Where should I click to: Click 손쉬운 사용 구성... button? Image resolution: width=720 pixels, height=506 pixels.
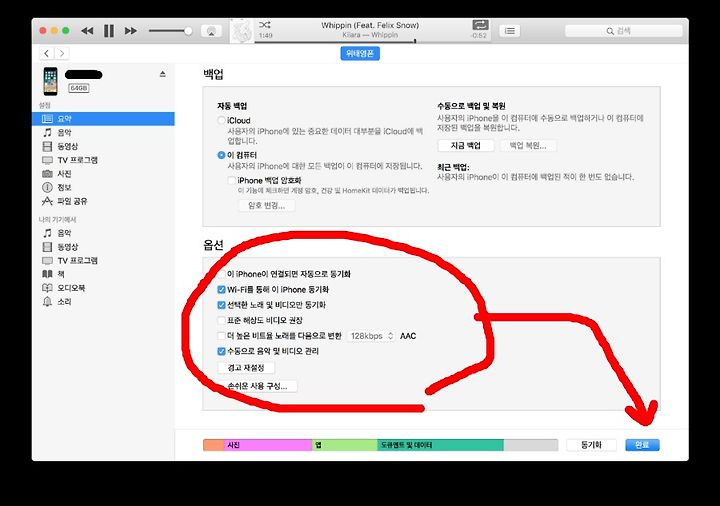tap(257, 386)
